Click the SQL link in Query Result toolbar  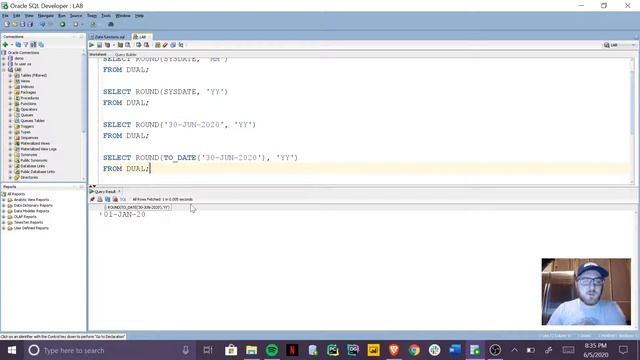pos(123,199)
